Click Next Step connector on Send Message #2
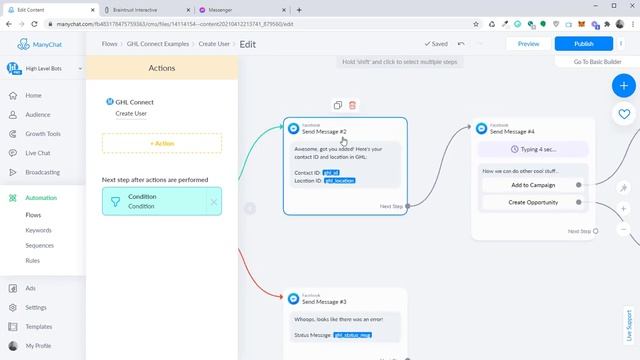 (x=407, y=206)
